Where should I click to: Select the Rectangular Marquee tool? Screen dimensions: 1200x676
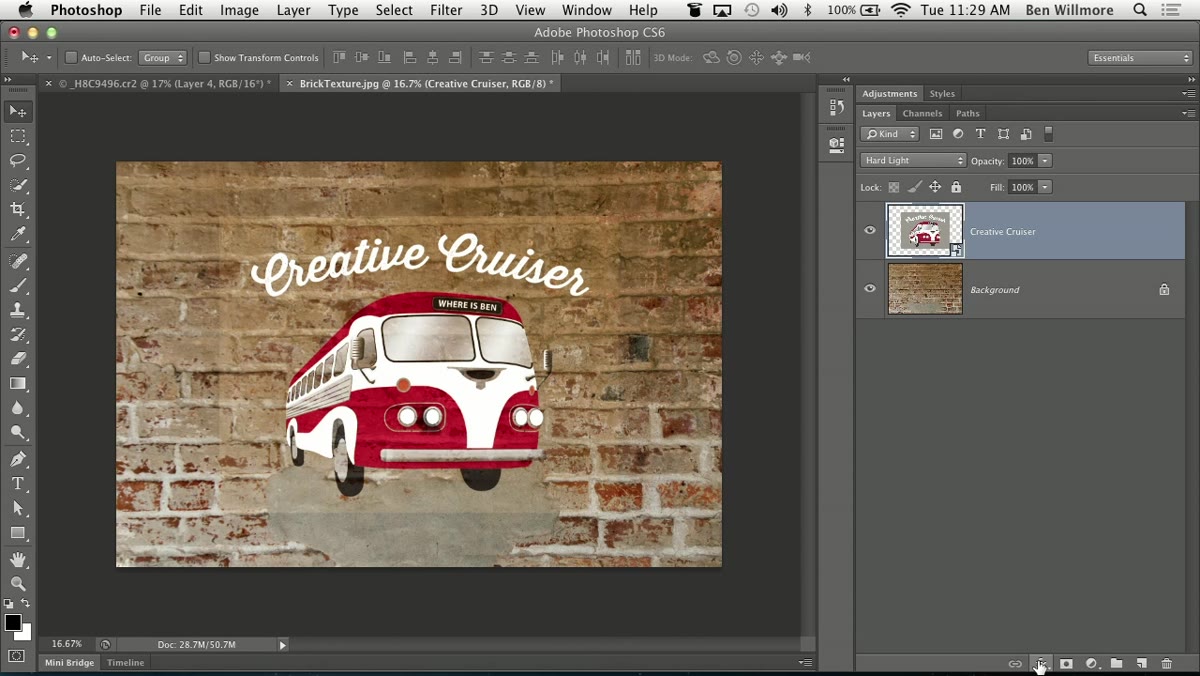click(18, 136)
